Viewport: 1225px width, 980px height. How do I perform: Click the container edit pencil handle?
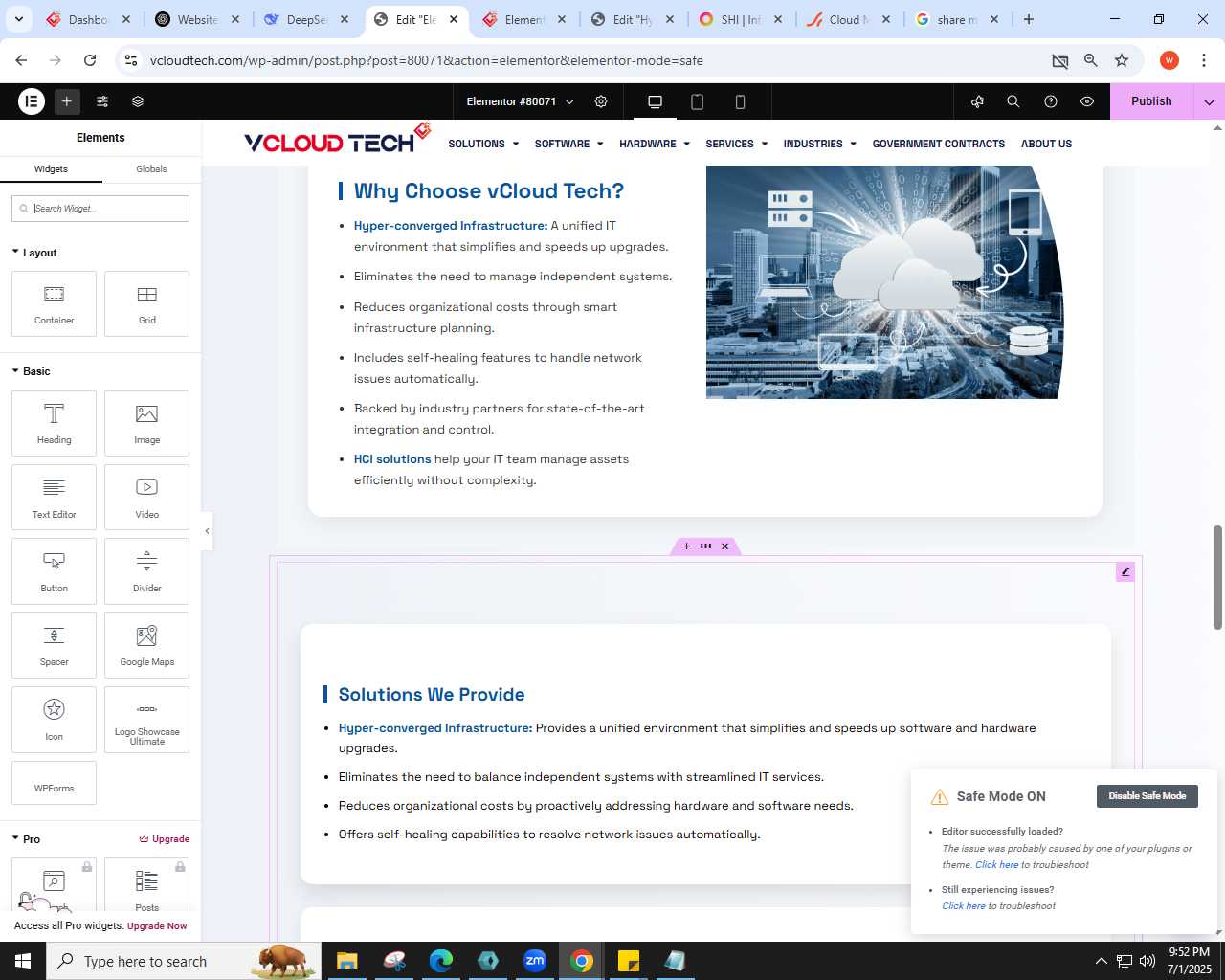click(x=1125, y=571)
